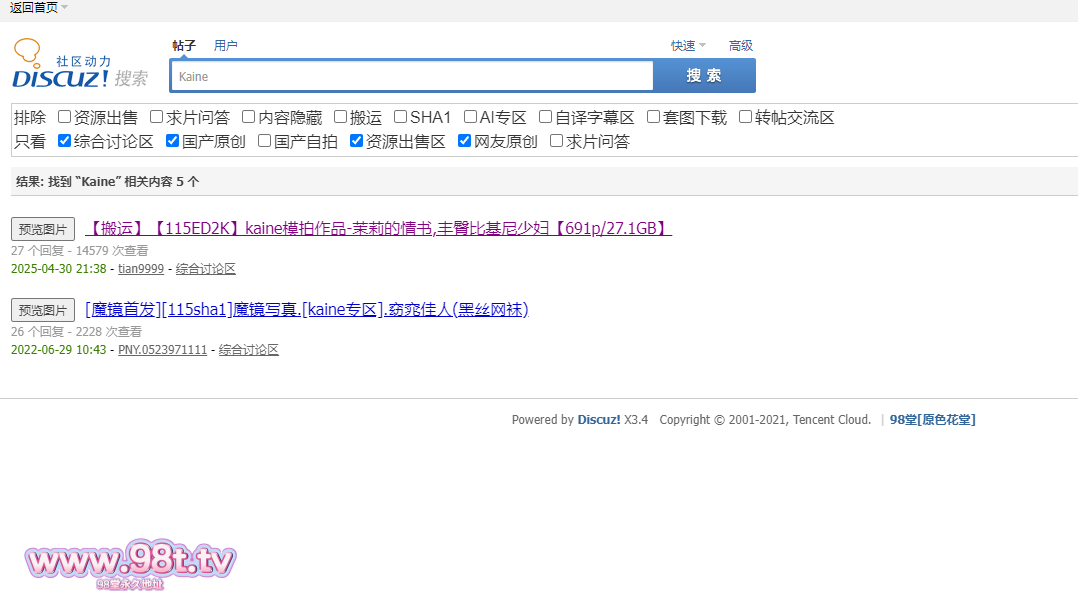Switch to the 用户 search tab

coord(226,46)
